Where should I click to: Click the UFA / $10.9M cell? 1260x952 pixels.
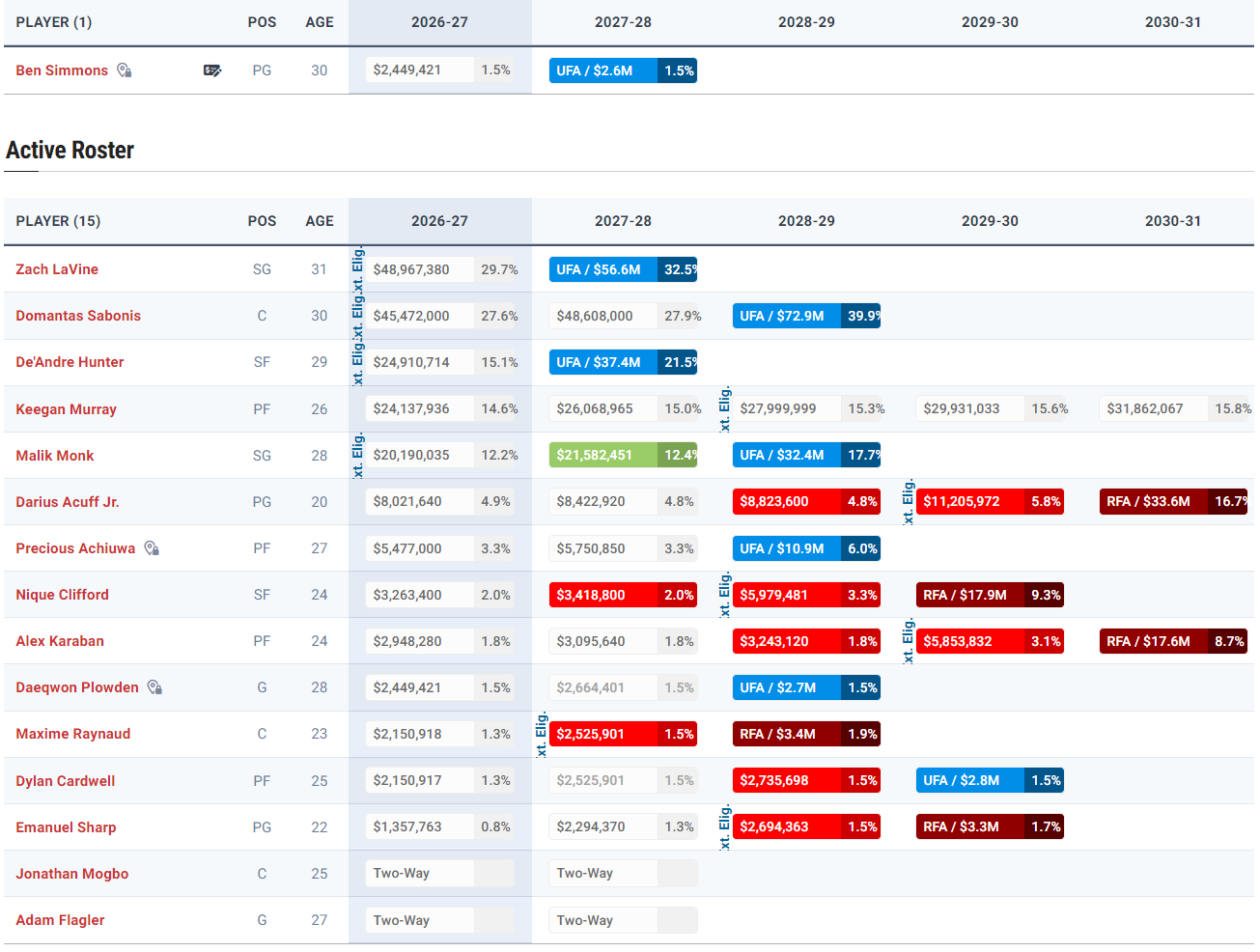806,548
